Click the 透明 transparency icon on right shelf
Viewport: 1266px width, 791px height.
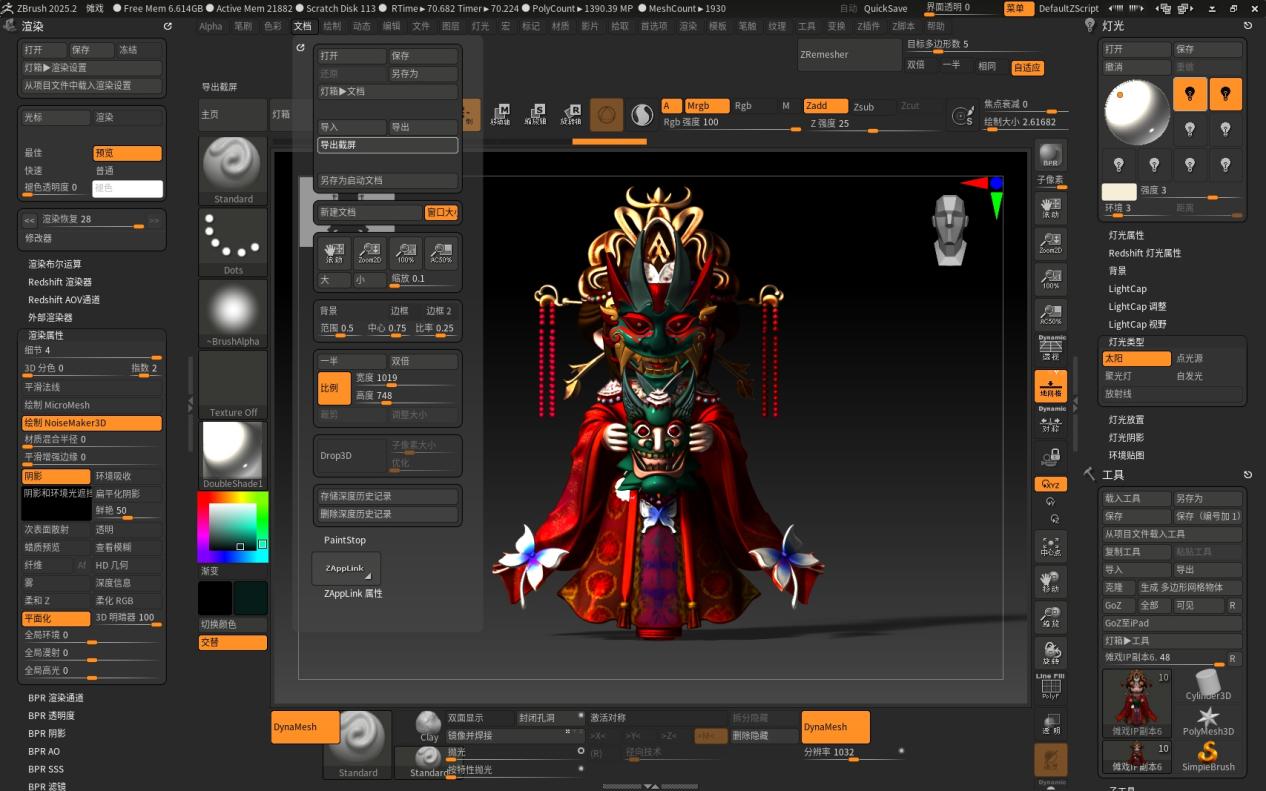[1050, 725]
